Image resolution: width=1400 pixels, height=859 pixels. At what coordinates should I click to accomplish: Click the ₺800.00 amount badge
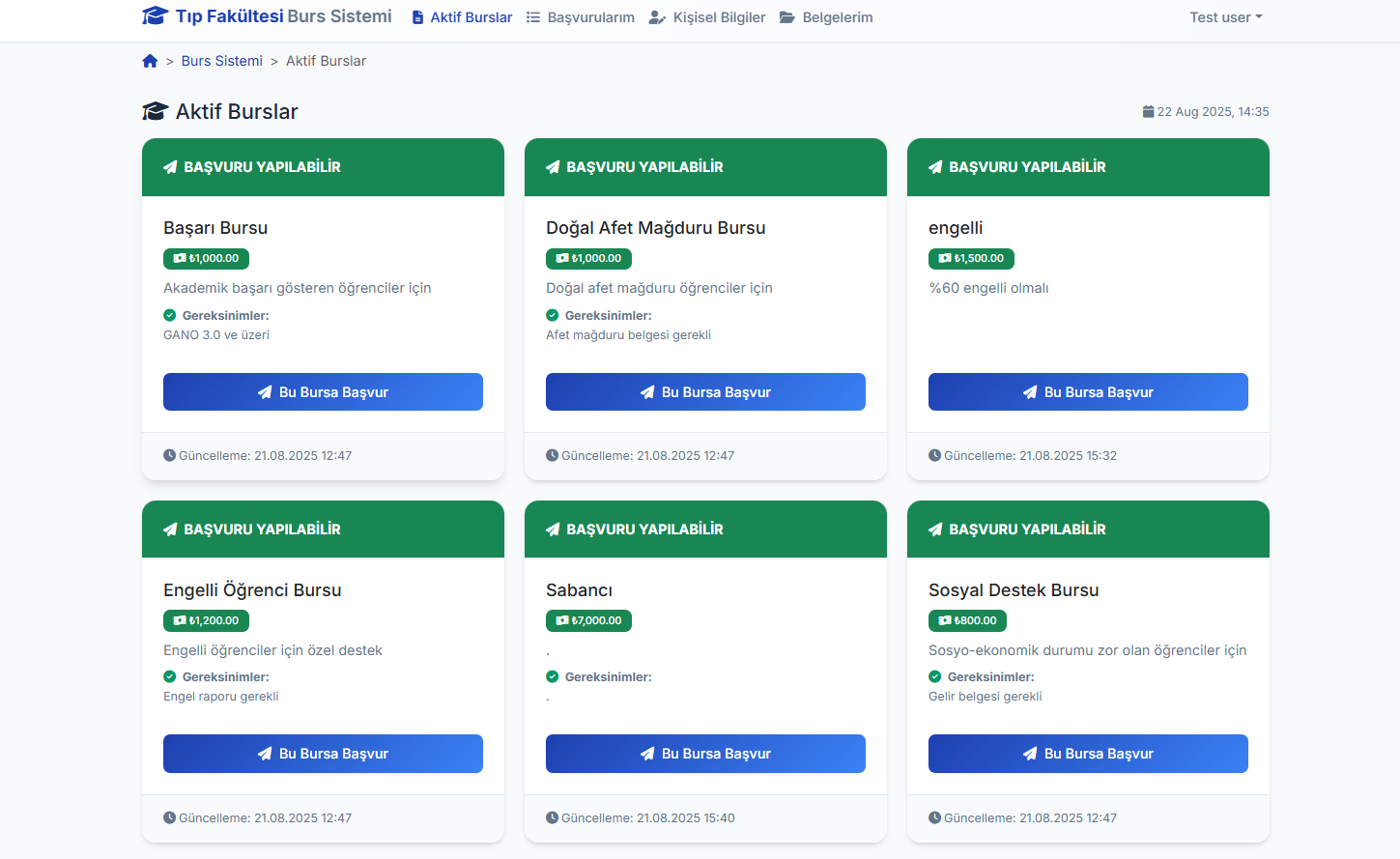967,620
